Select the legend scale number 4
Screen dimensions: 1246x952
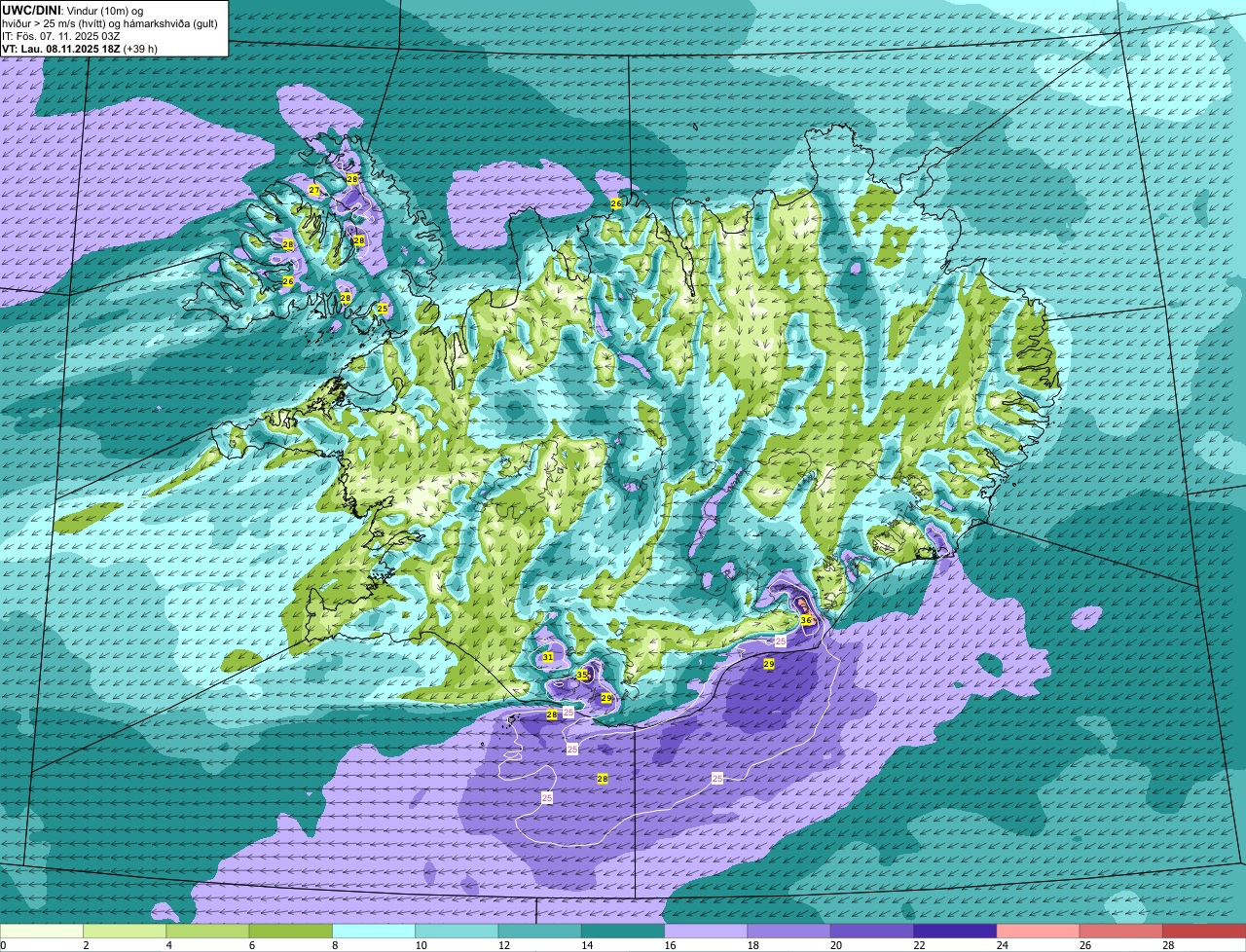[168, 945]
